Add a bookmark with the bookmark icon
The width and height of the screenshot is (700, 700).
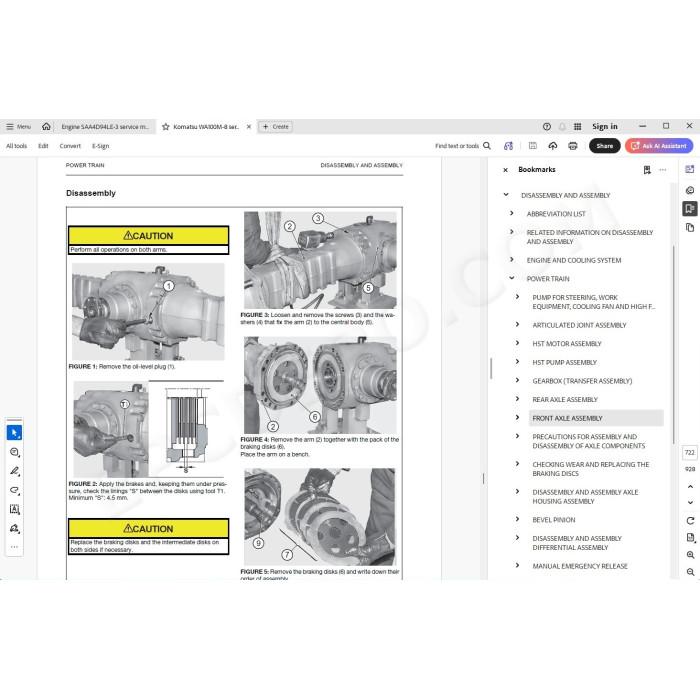[647, 170]
